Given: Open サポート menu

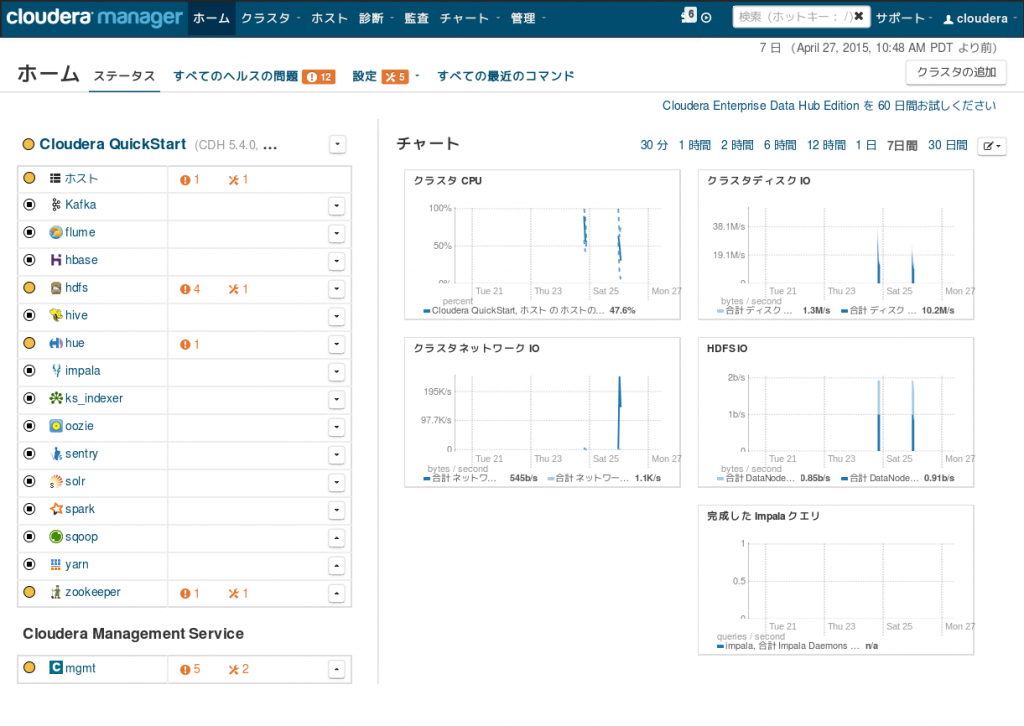Looking at the screenshot, I should (904, 18).
